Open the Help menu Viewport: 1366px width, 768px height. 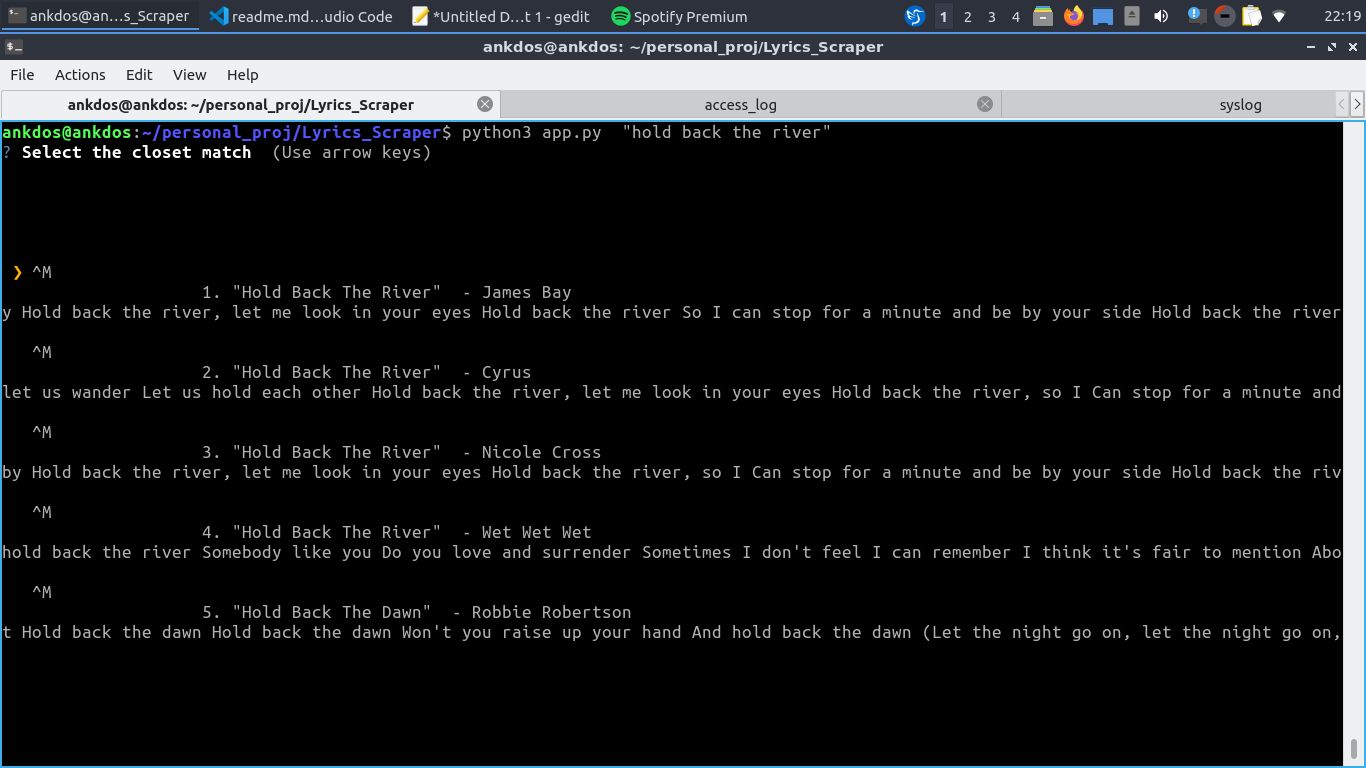(242, 75)
